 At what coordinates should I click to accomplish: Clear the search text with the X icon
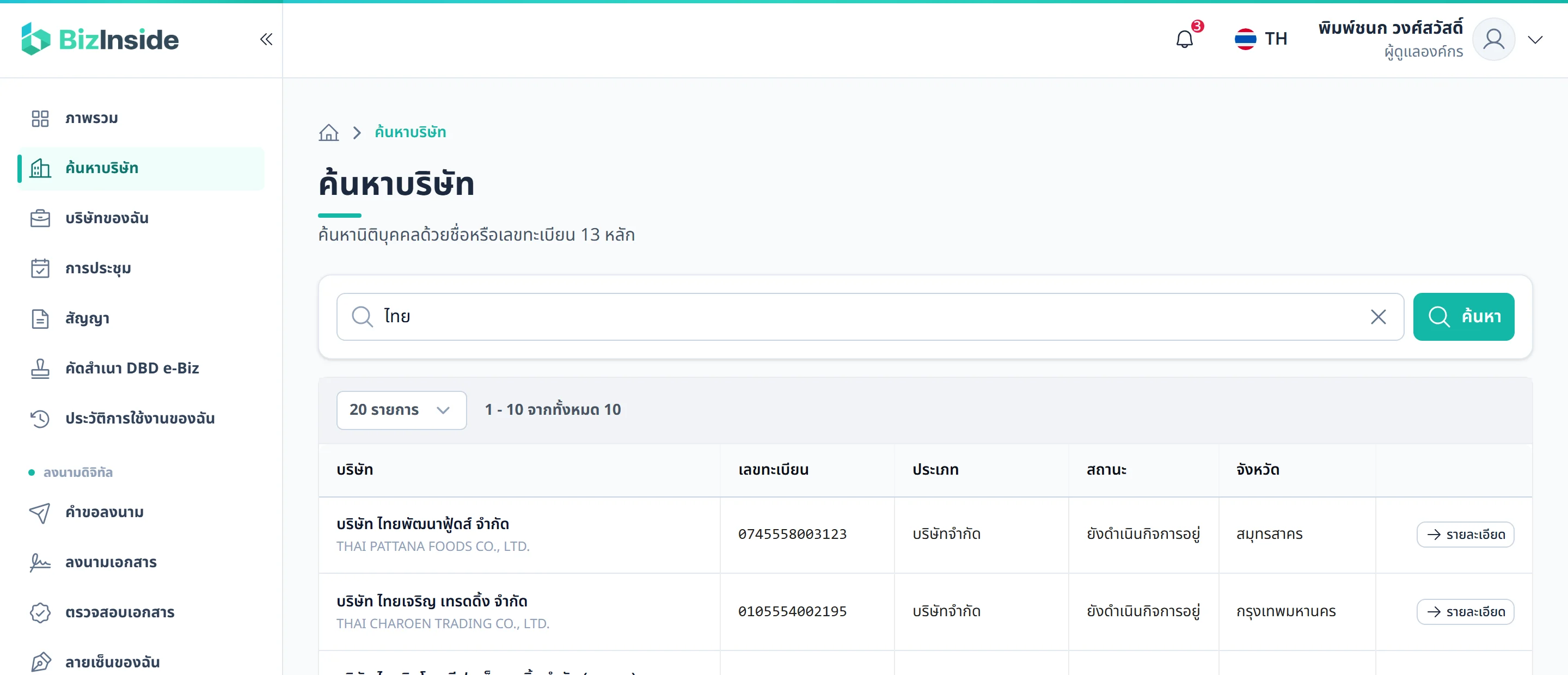pyautogui.click(x=1378, y=316)
